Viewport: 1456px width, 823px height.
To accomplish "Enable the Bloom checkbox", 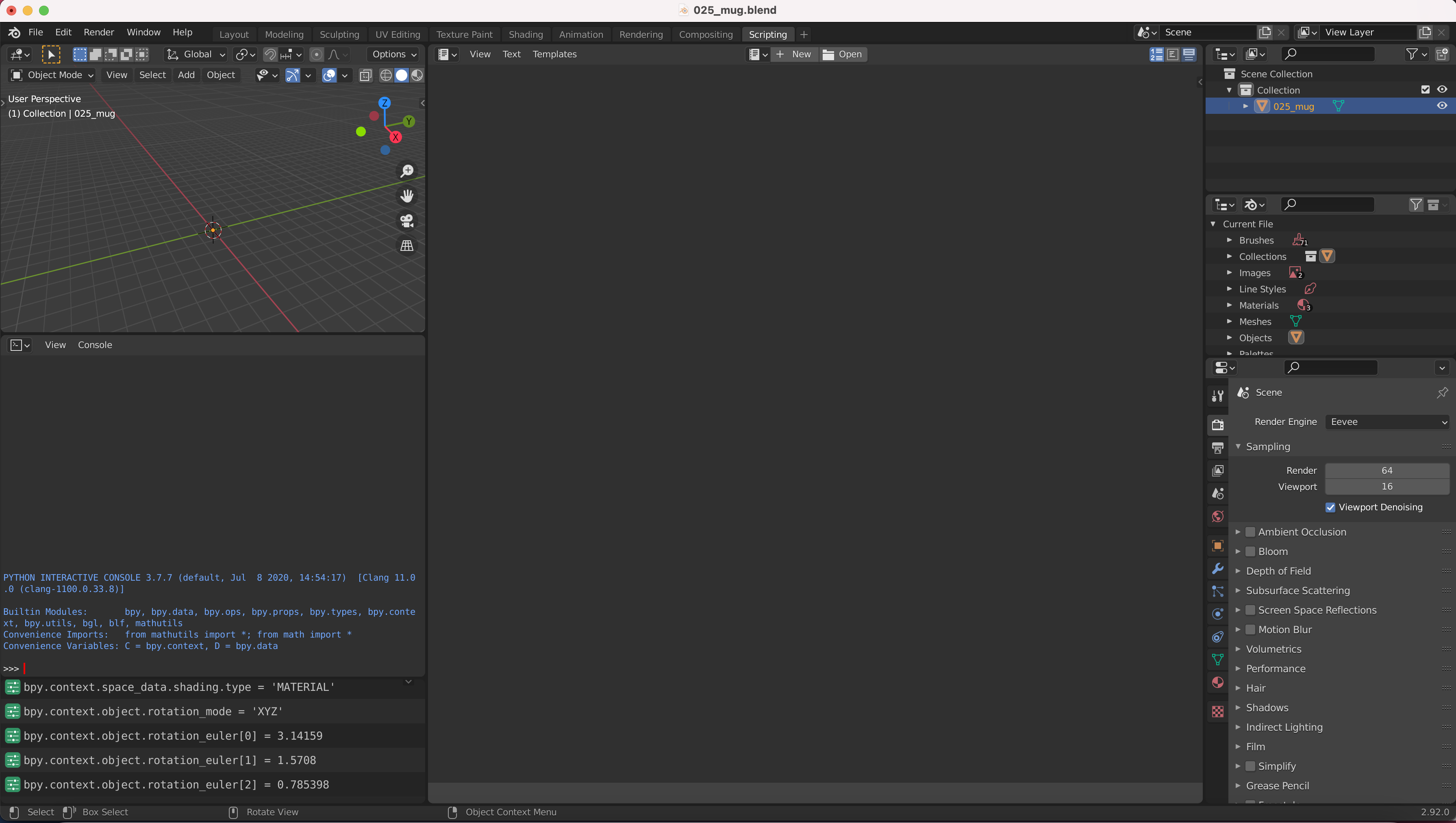I will pyautogui.click(x=1250, y=552).
